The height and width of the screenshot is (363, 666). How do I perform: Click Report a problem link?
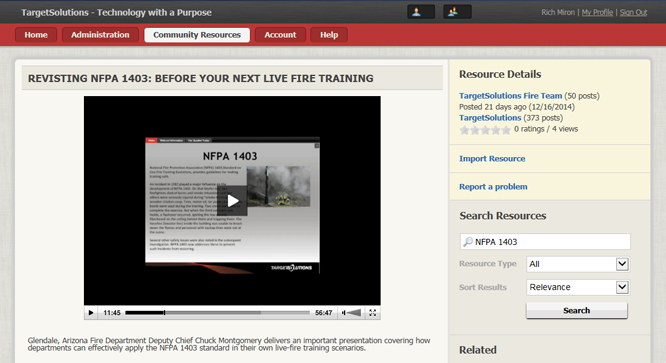[x=493, y=187]
